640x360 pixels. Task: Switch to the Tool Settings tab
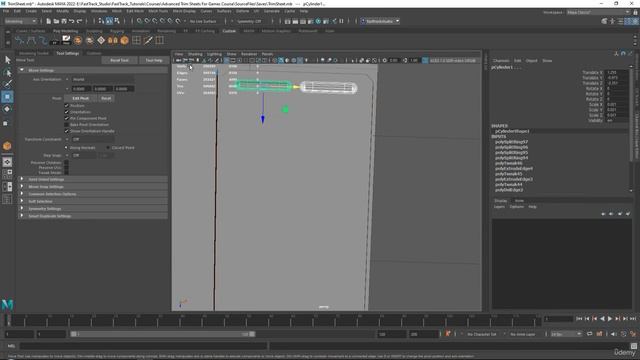coord(67,53)
